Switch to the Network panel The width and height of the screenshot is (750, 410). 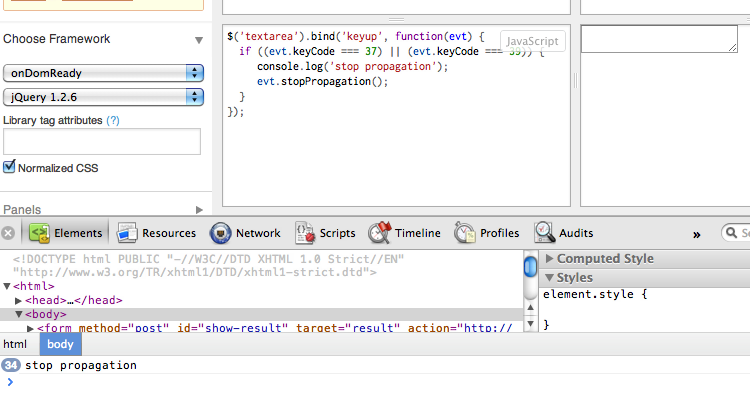coord(245,233)
